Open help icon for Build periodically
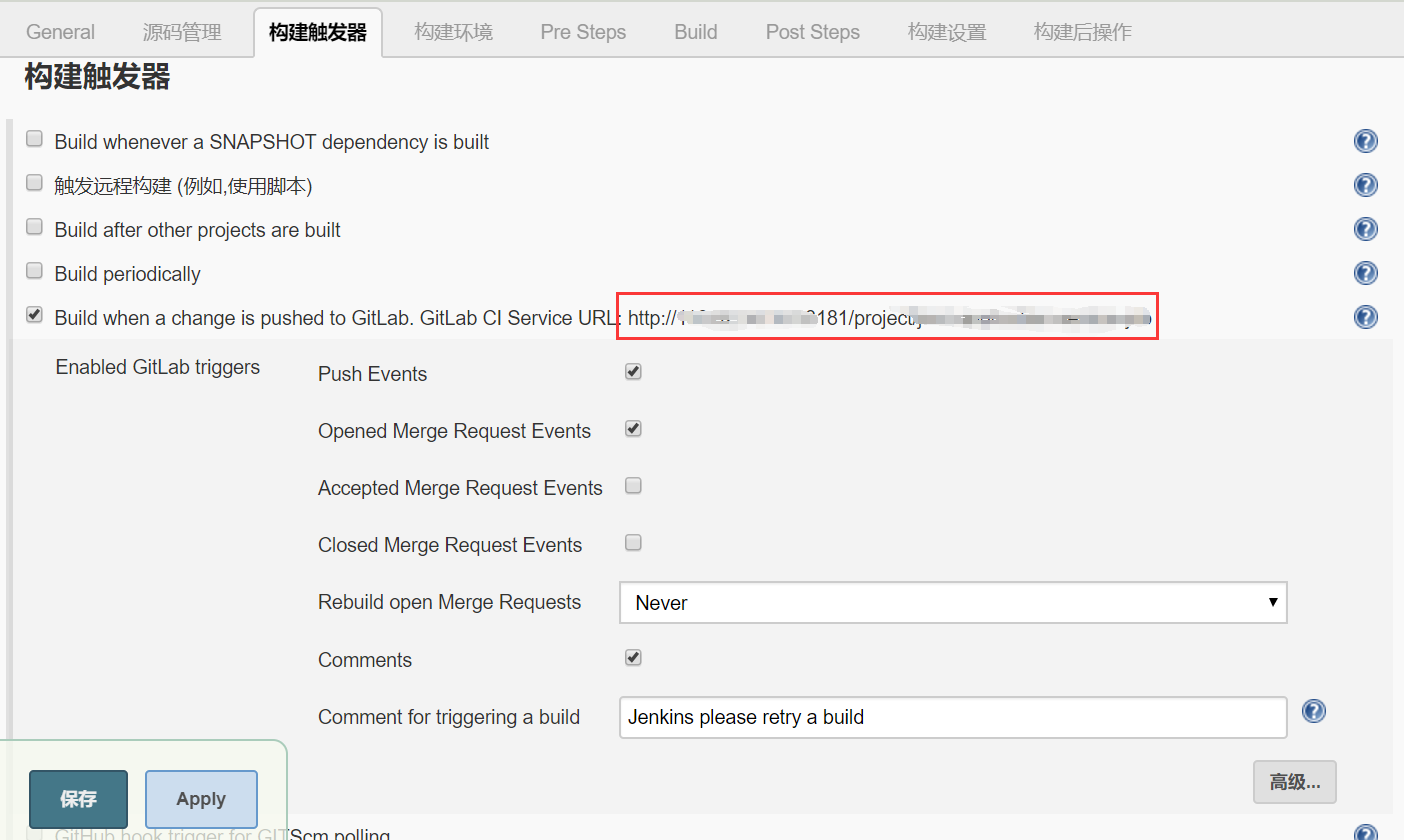The image size is (1404, 840). (x=1366, y=273)
